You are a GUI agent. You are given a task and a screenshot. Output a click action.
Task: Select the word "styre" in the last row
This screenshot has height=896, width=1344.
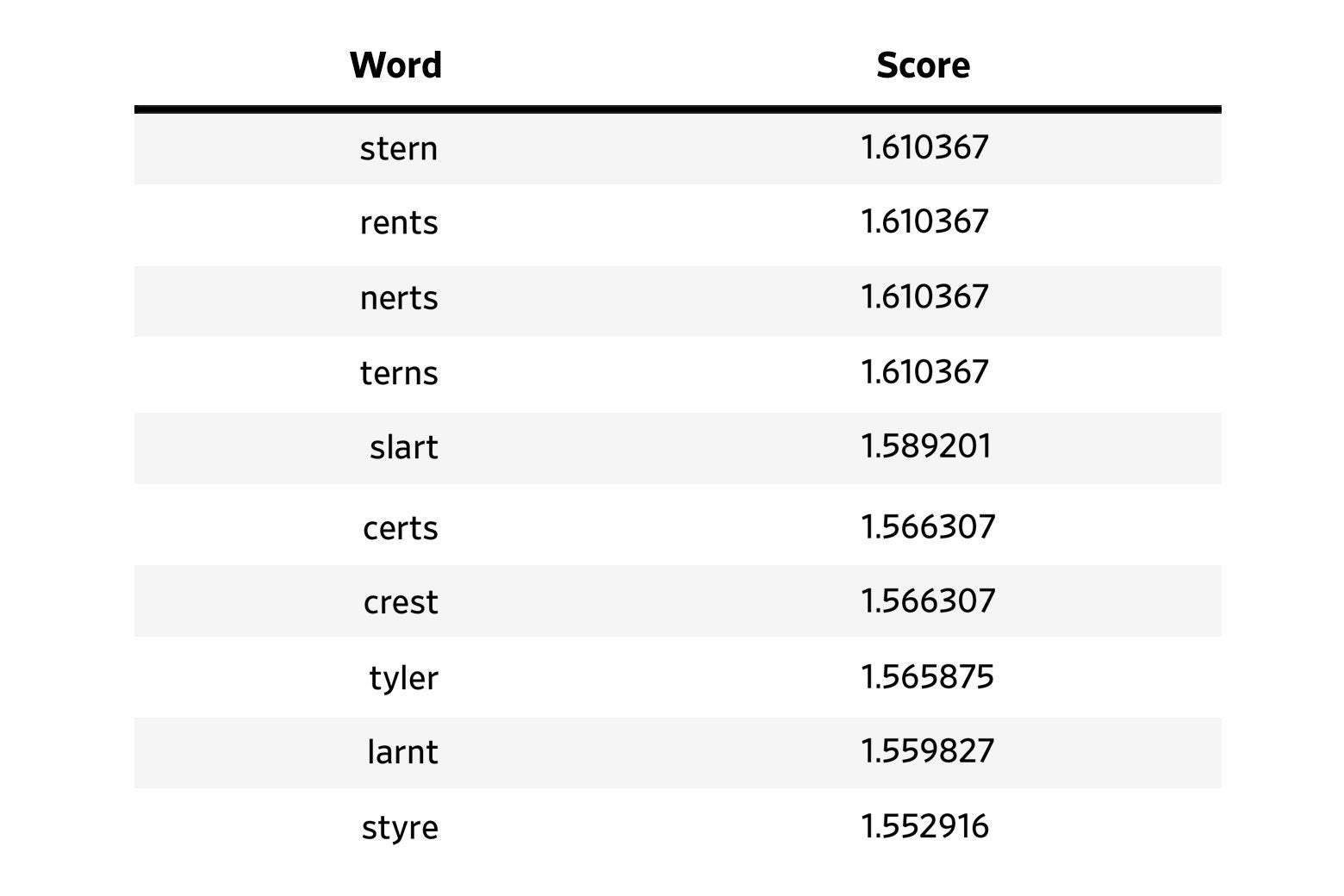click(400, 828)
